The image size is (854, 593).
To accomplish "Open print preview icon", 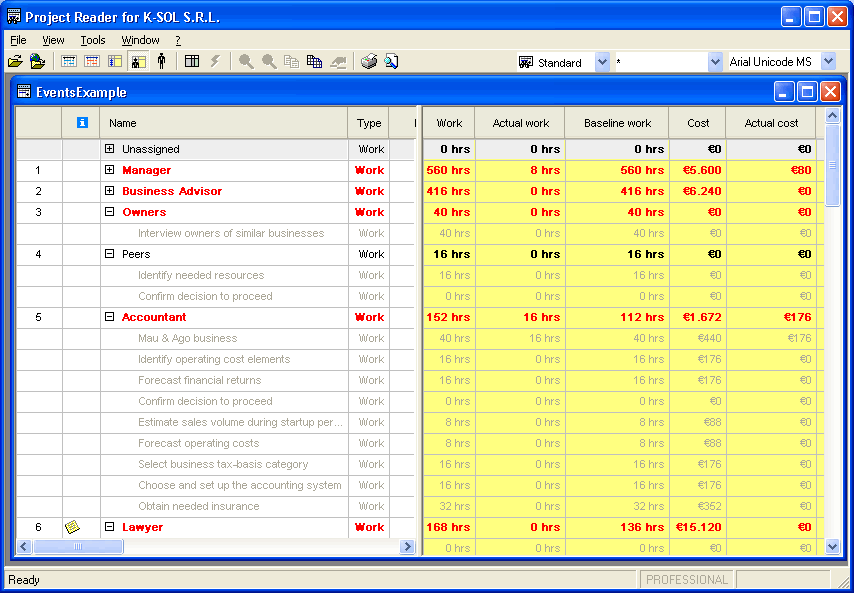I will coord(391,62).
